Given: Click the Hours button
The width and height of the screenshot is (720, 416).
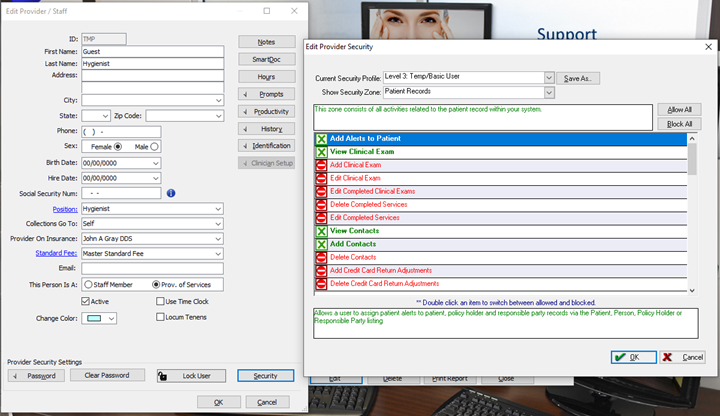Looking at the screenshot, I should pos(266,77).
